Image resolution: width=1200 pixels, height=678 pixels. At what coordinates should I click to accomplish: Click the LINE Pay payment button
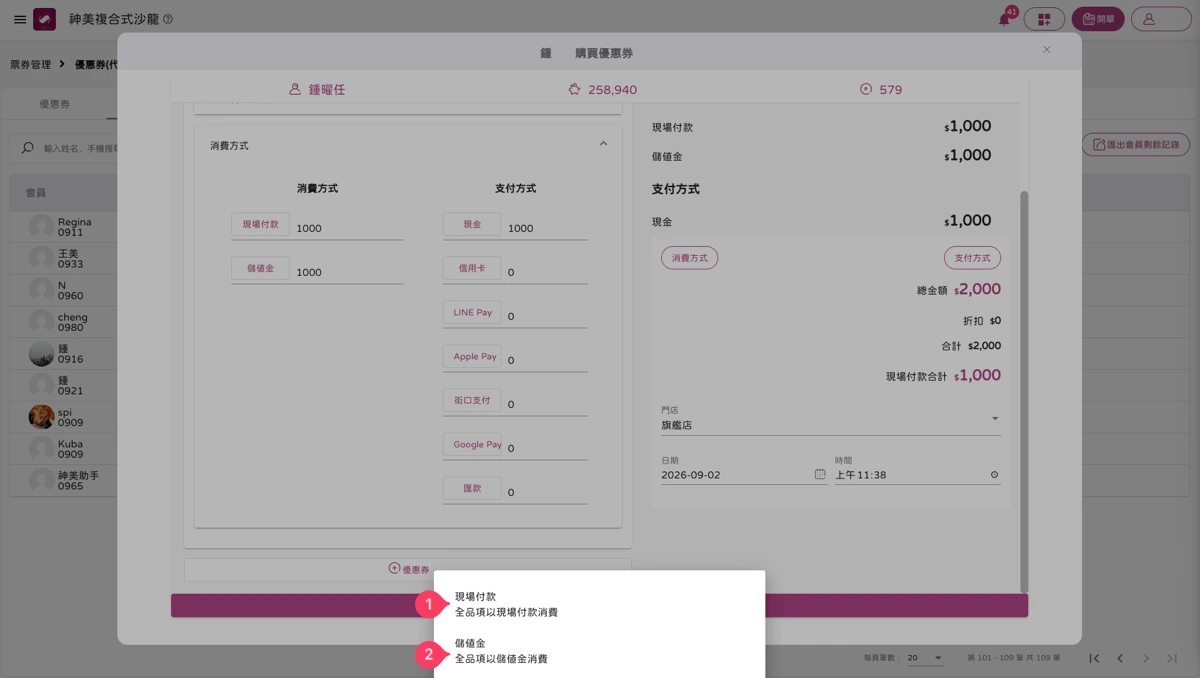point(472,313)
